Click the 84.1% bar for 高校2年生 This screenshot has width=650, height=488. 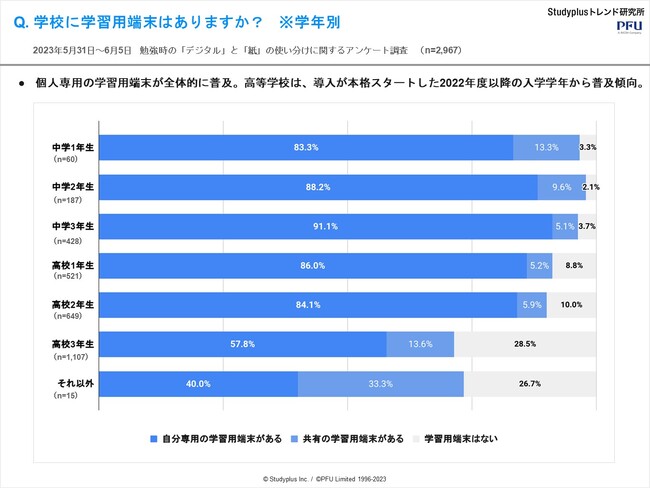(x=308, y=305)
